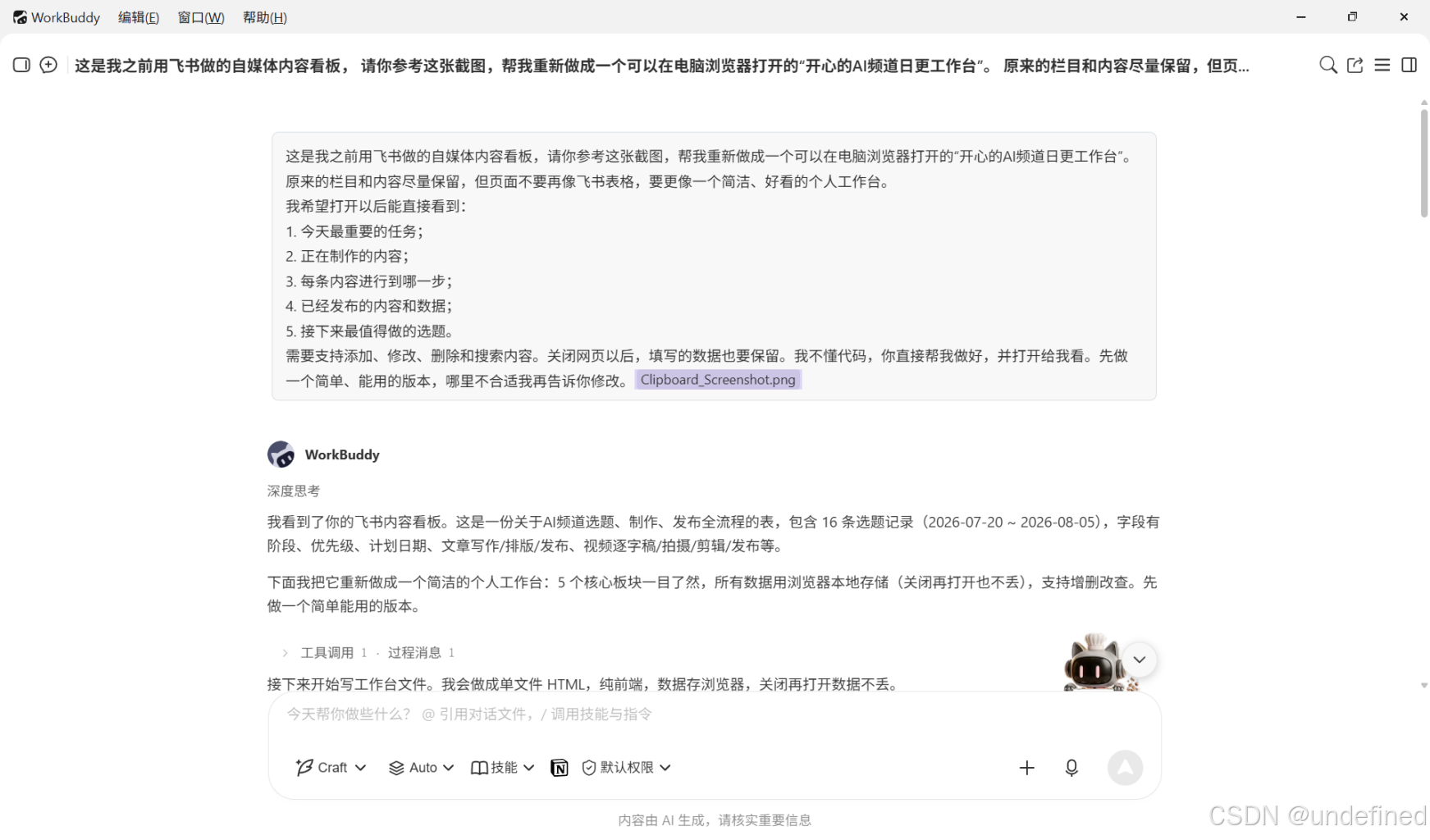Open the Auto model dropdown
Image resolution: width=1430 pixels, height=840 pixels.
[x=422, y=768]
